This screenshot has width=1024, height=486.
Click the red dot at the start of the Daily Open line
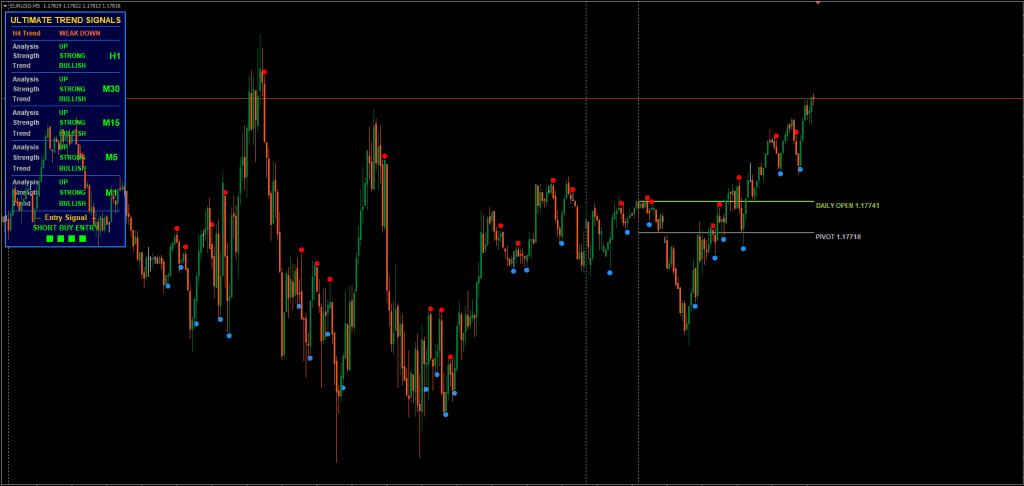(647, 198)
